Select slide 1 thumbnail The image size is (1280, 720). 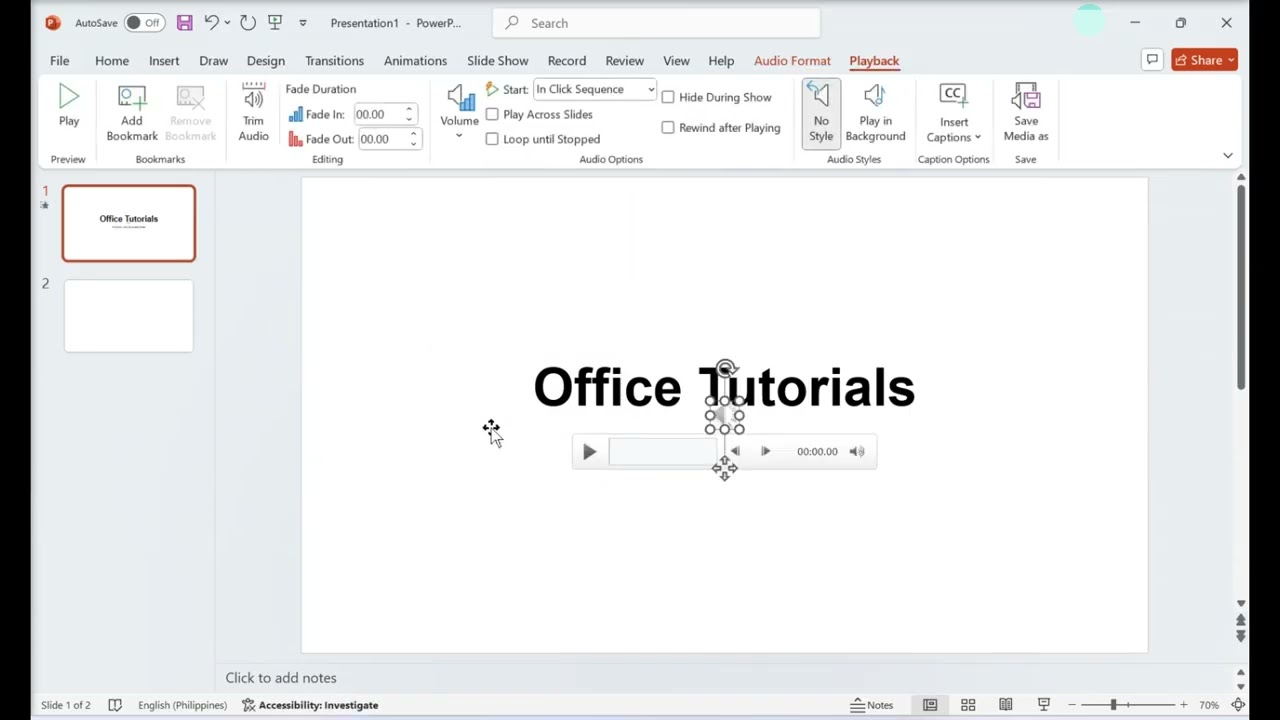[129, 223]
